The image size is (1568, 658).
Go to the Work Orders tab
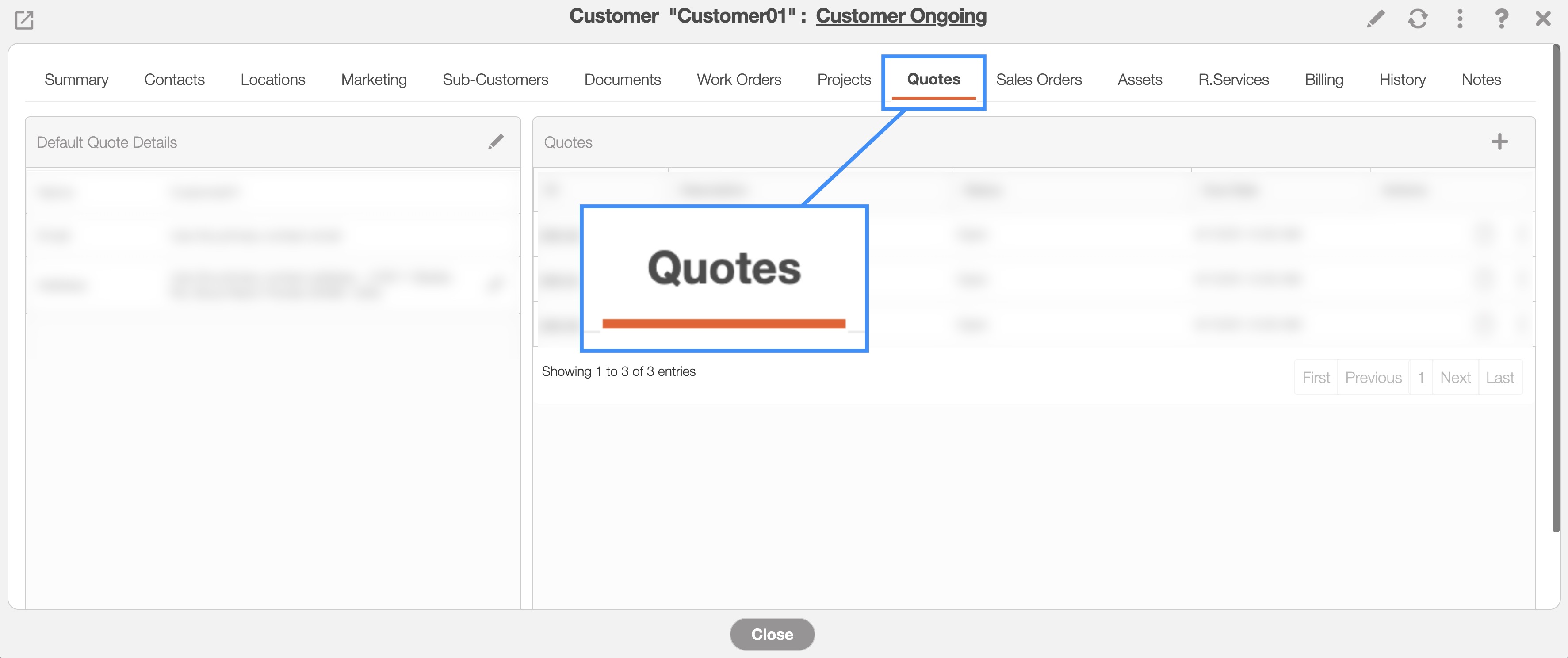click(x=738, y=80)
